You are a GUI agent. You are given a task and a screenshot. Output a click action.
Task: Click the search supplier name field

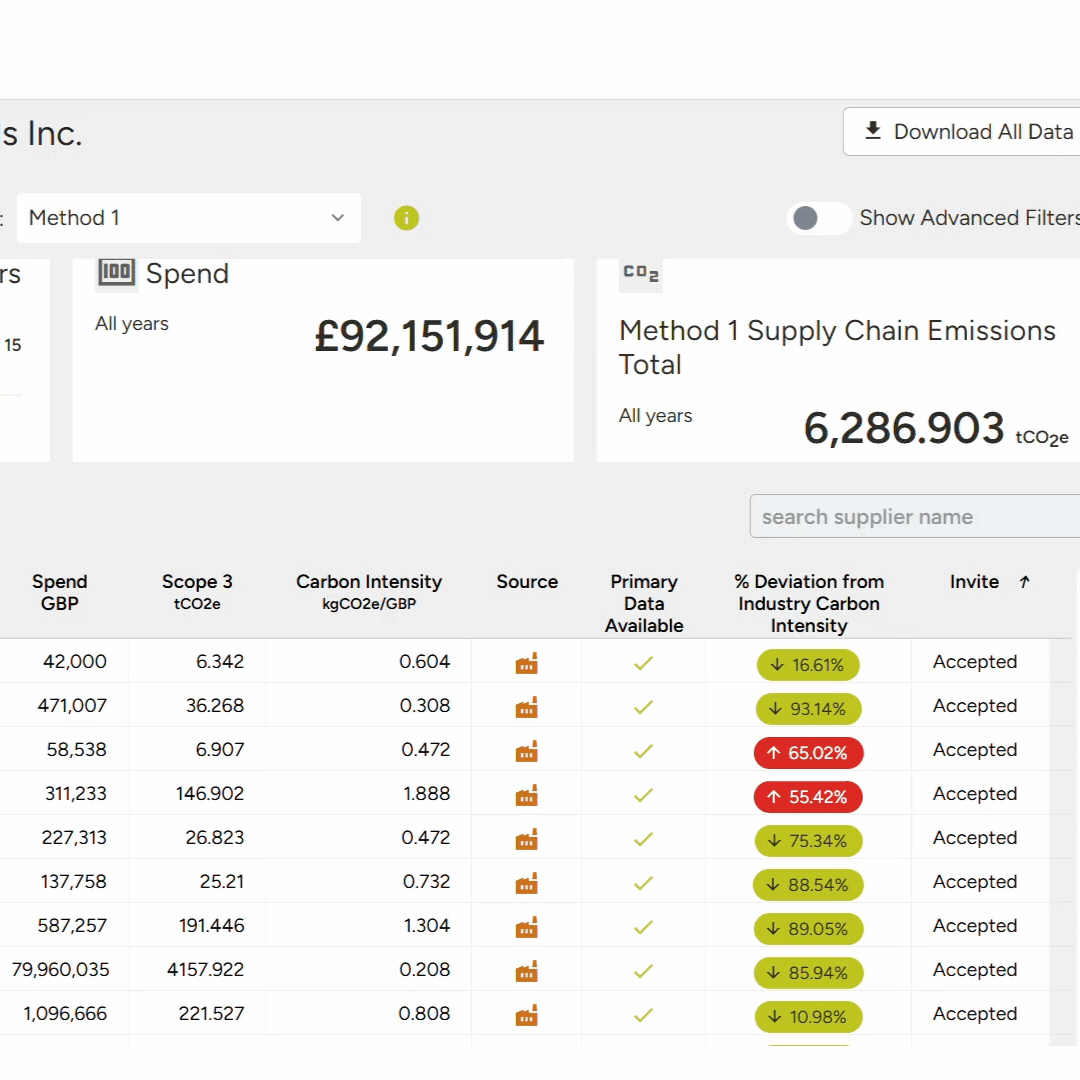916,517
